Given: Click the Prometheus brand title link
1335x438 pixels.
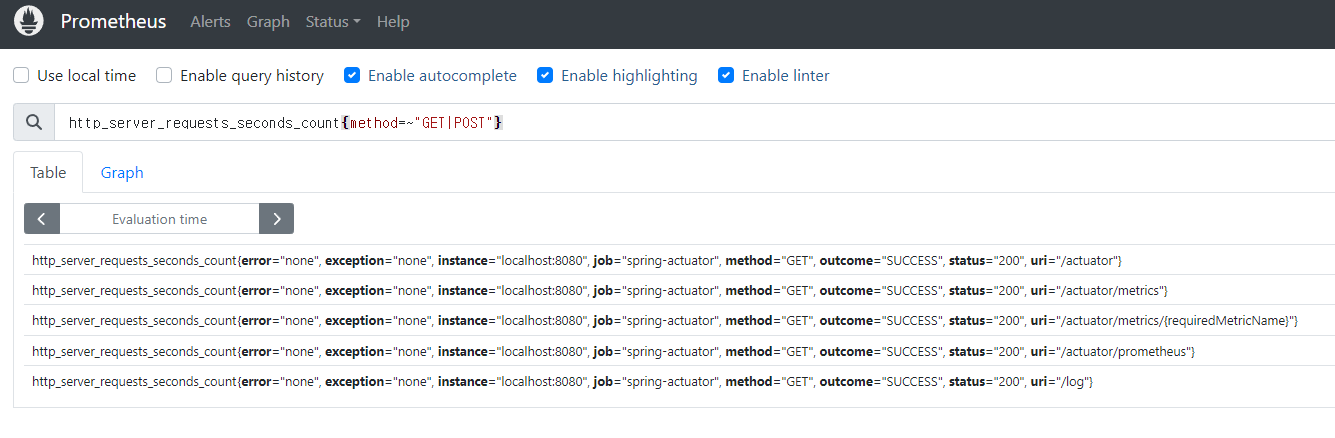Looking at the screenshot, I should click(x=113, y=21).
